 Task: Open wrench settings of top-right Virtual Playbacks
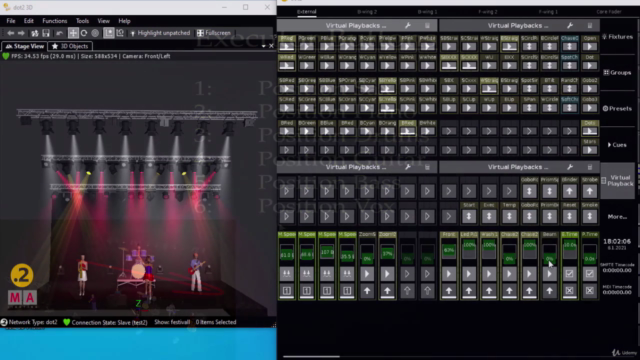[570, 26]
